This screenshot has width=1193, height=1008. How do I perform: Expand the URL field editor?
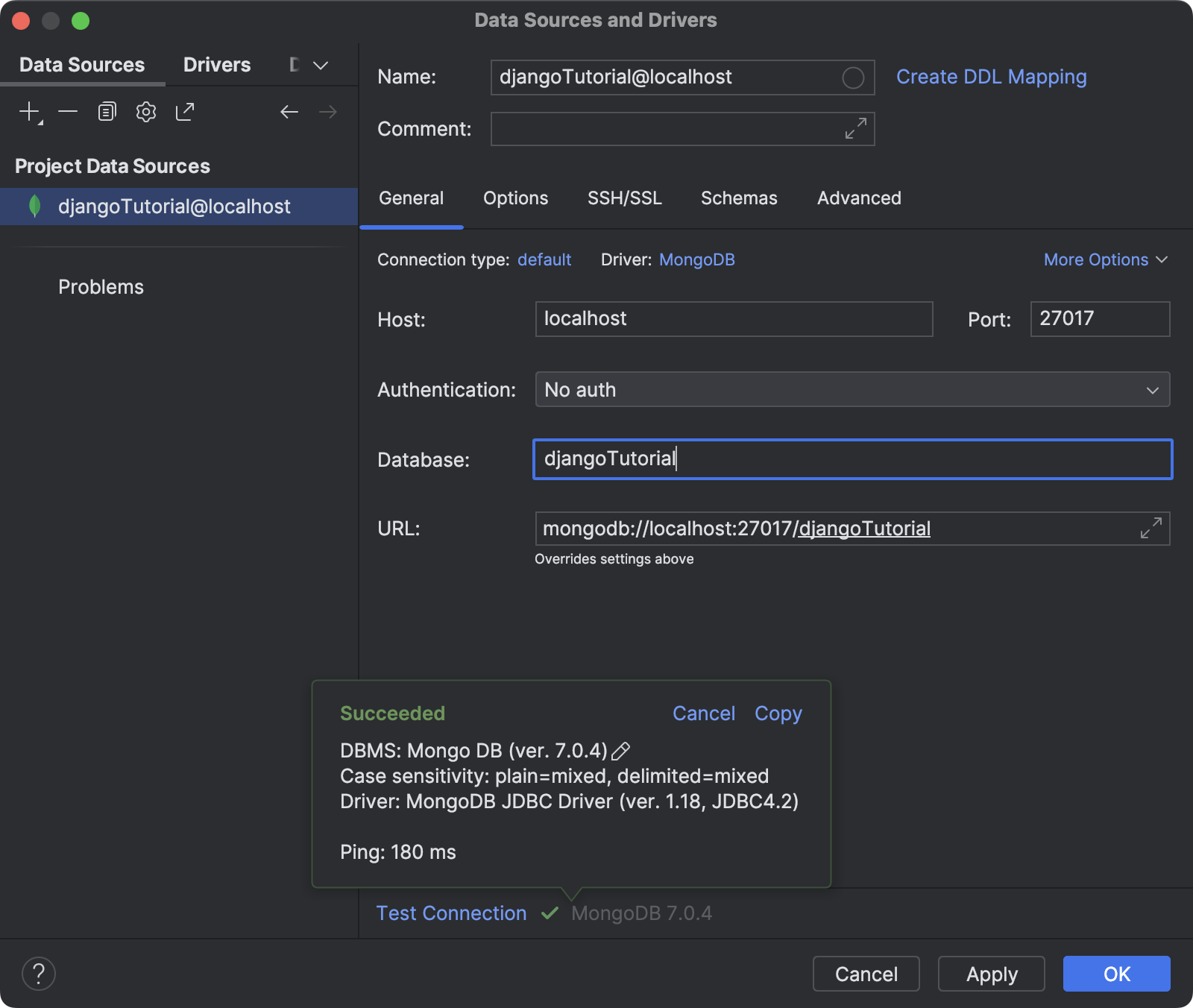point(1151,528)
